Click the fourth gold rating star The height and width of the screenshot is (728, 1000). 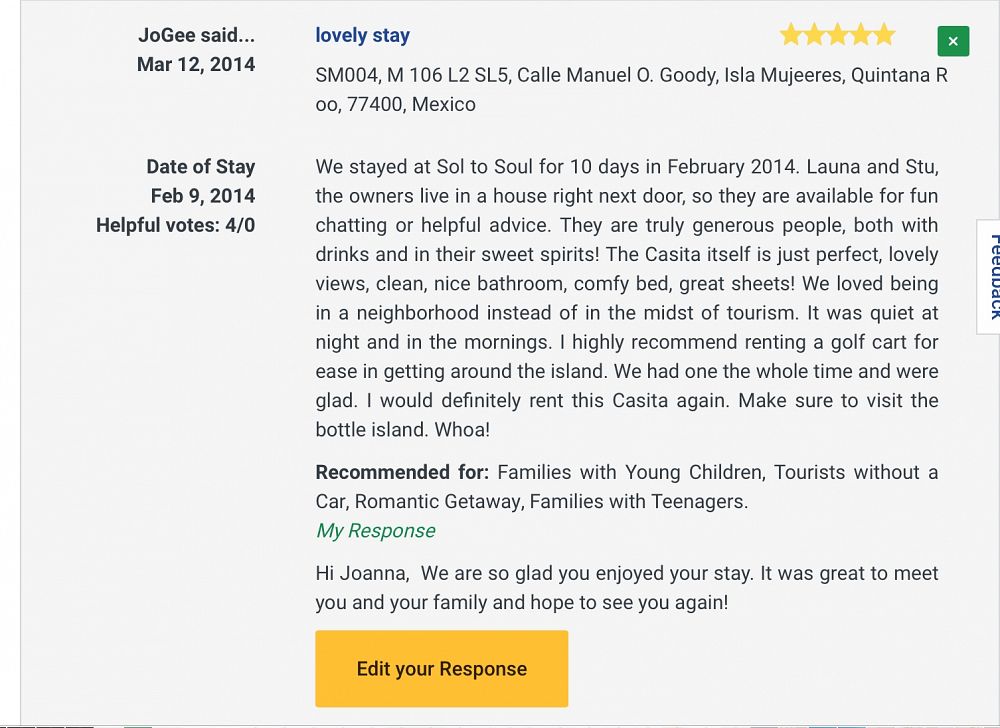pos(860,36)
